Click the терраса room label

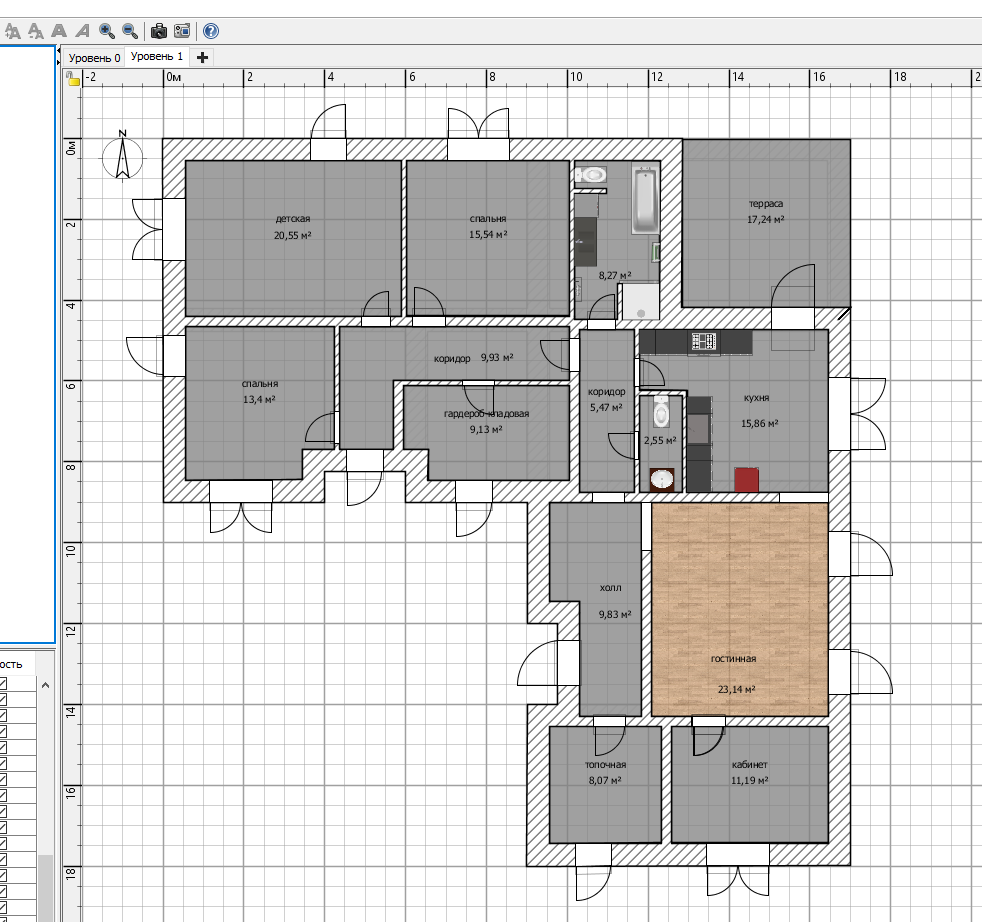tap(765, 204)
